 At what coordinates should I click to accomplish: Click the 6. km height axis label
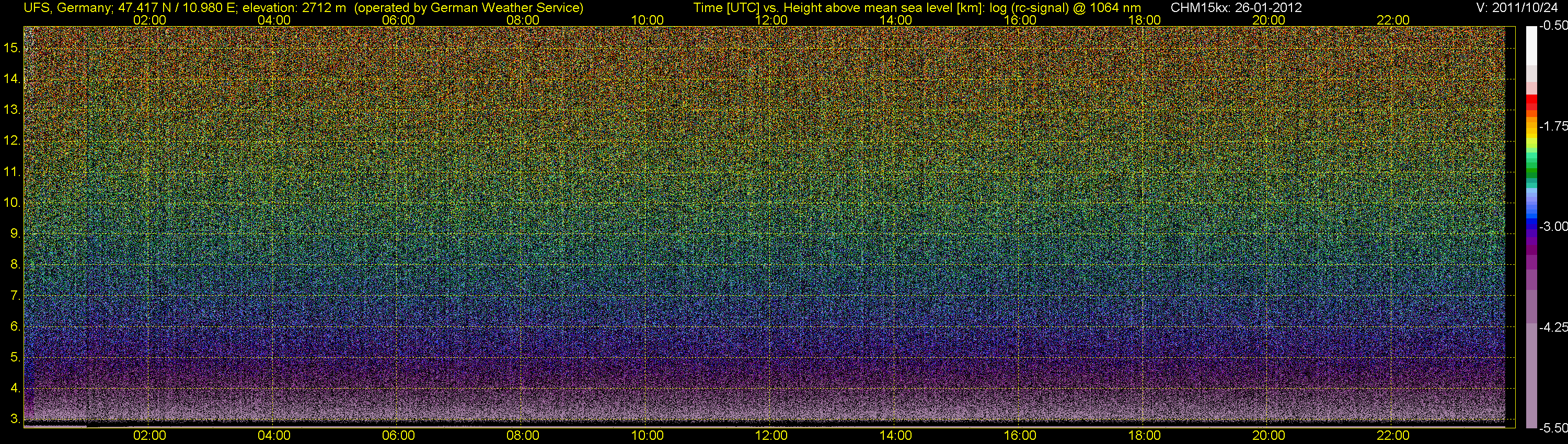point(15,326)
